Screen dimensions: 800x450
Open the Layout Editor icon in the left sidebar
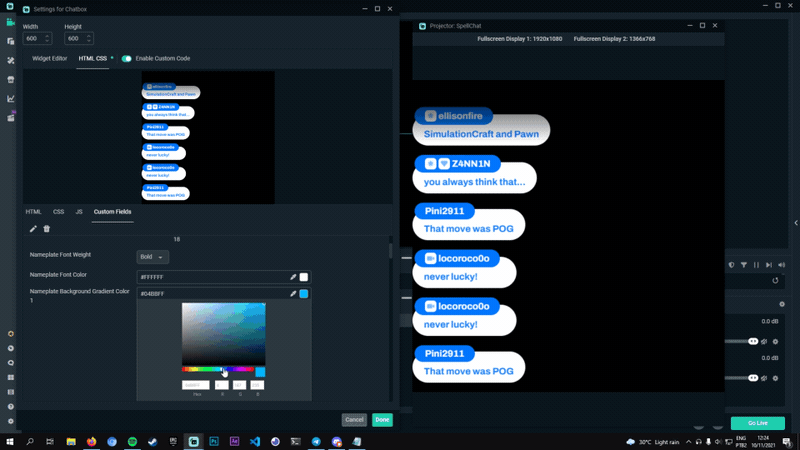pyautogui.click(x=10, y=41)
